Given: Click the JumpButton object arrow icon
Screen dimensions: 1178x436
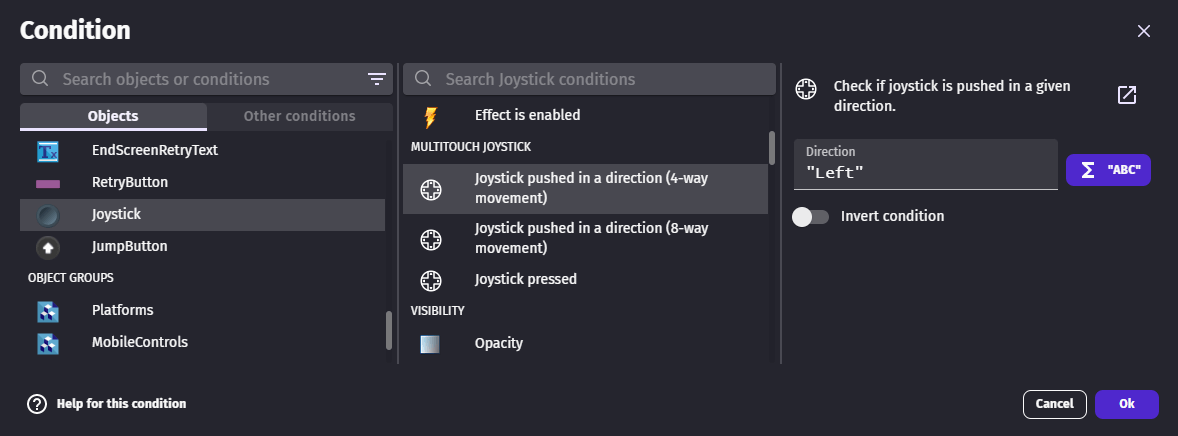Looking at the screenshot, I should pos(48,247).
